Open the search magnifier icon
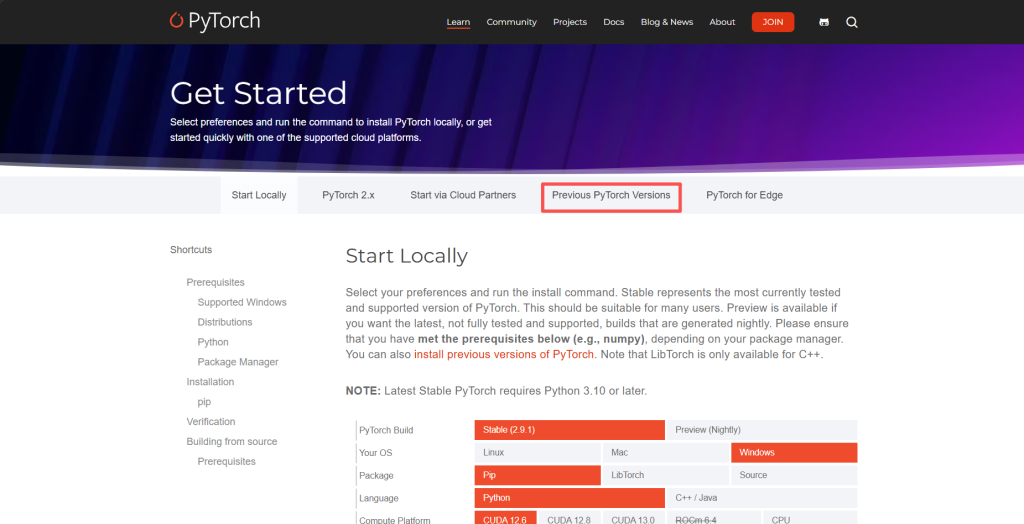This screenshot has width=1024, height=524. 852,22
